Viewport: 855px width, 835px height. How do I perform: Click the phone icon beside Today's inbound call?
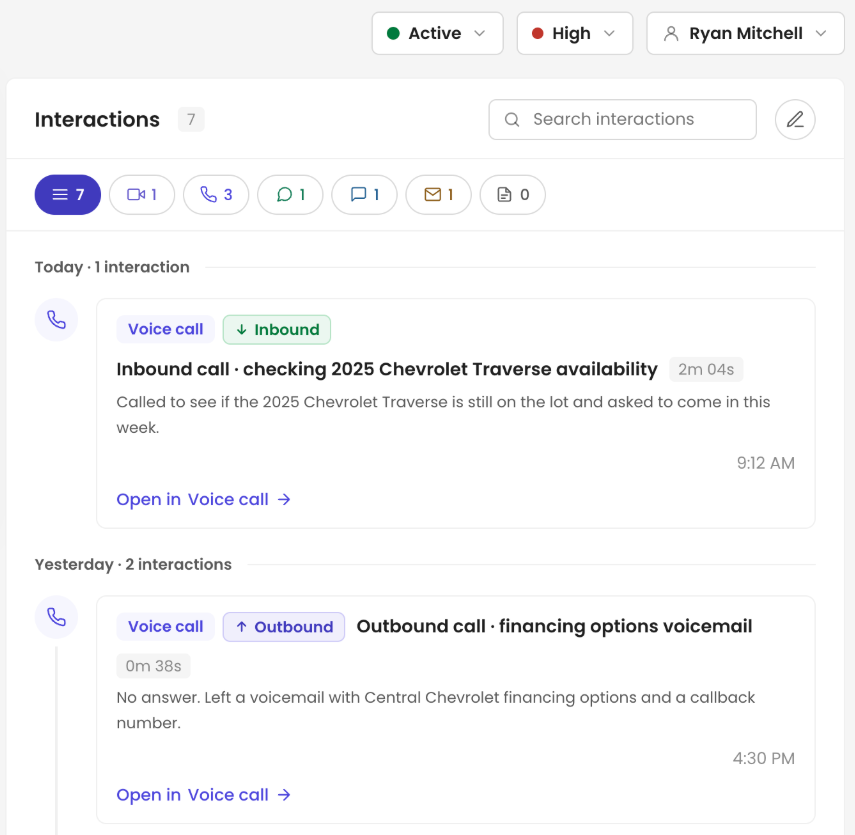pos(56,320)
